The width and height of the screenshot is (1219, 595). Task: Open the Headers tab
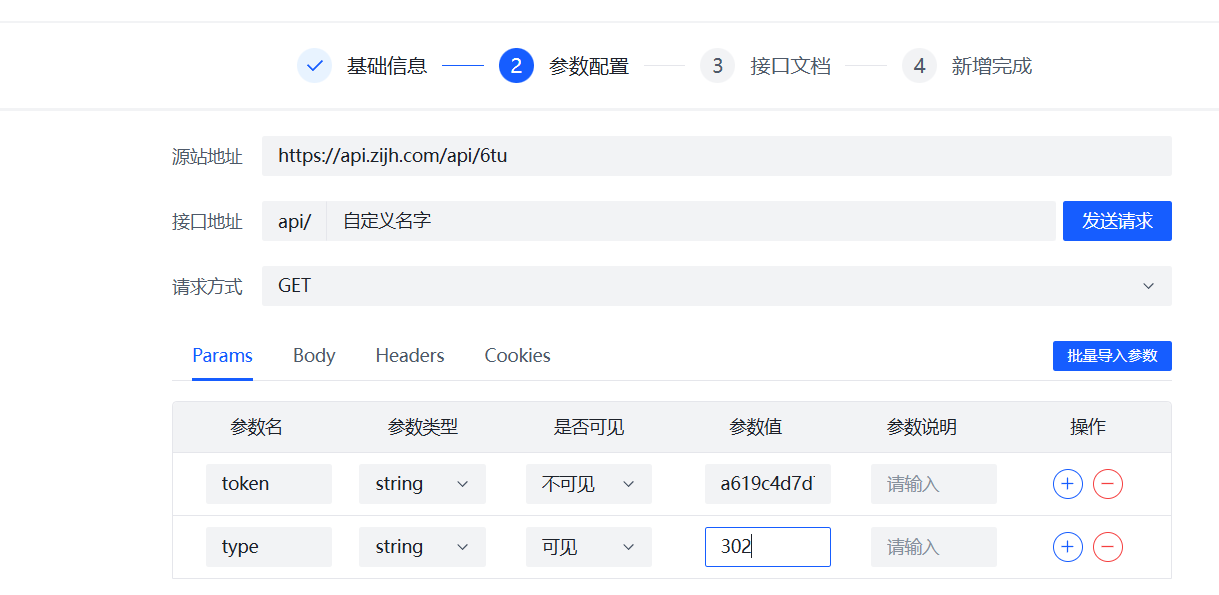[x=409, y=355]
